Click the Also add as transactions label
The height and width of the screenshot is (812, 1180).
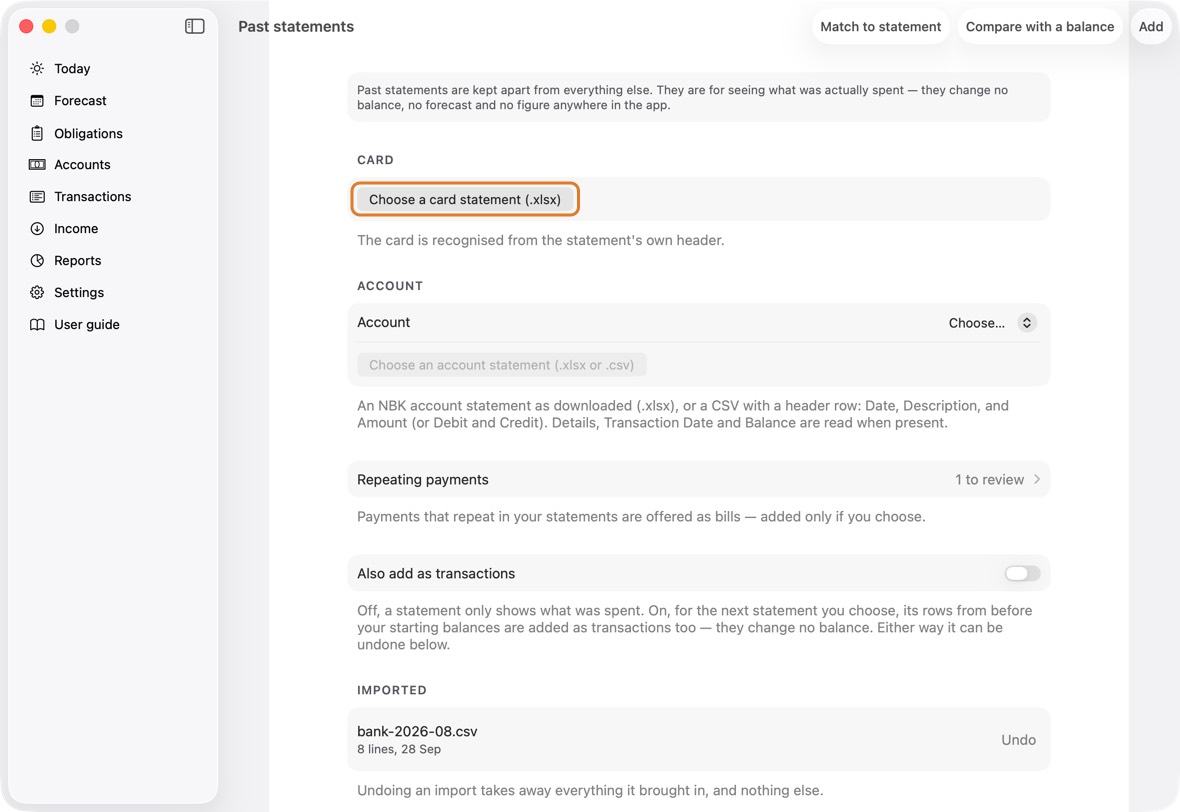coord(436,573)
